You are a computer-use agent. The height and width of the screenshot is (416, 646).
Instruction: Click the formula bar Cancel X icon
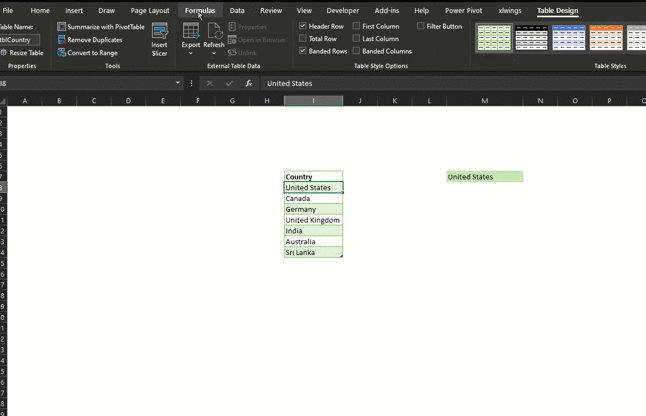coord(210,83)
